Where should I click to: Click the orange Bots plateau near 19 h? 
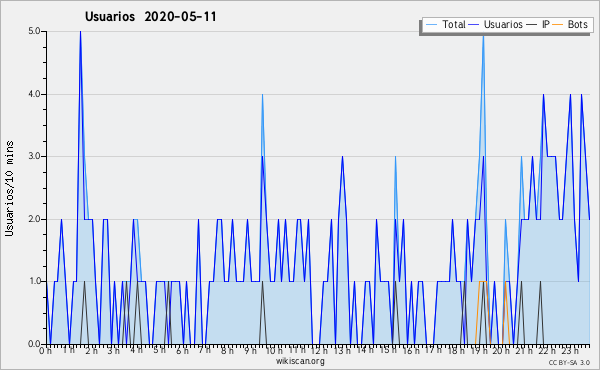pyautogui.click(x=483, y=282)
